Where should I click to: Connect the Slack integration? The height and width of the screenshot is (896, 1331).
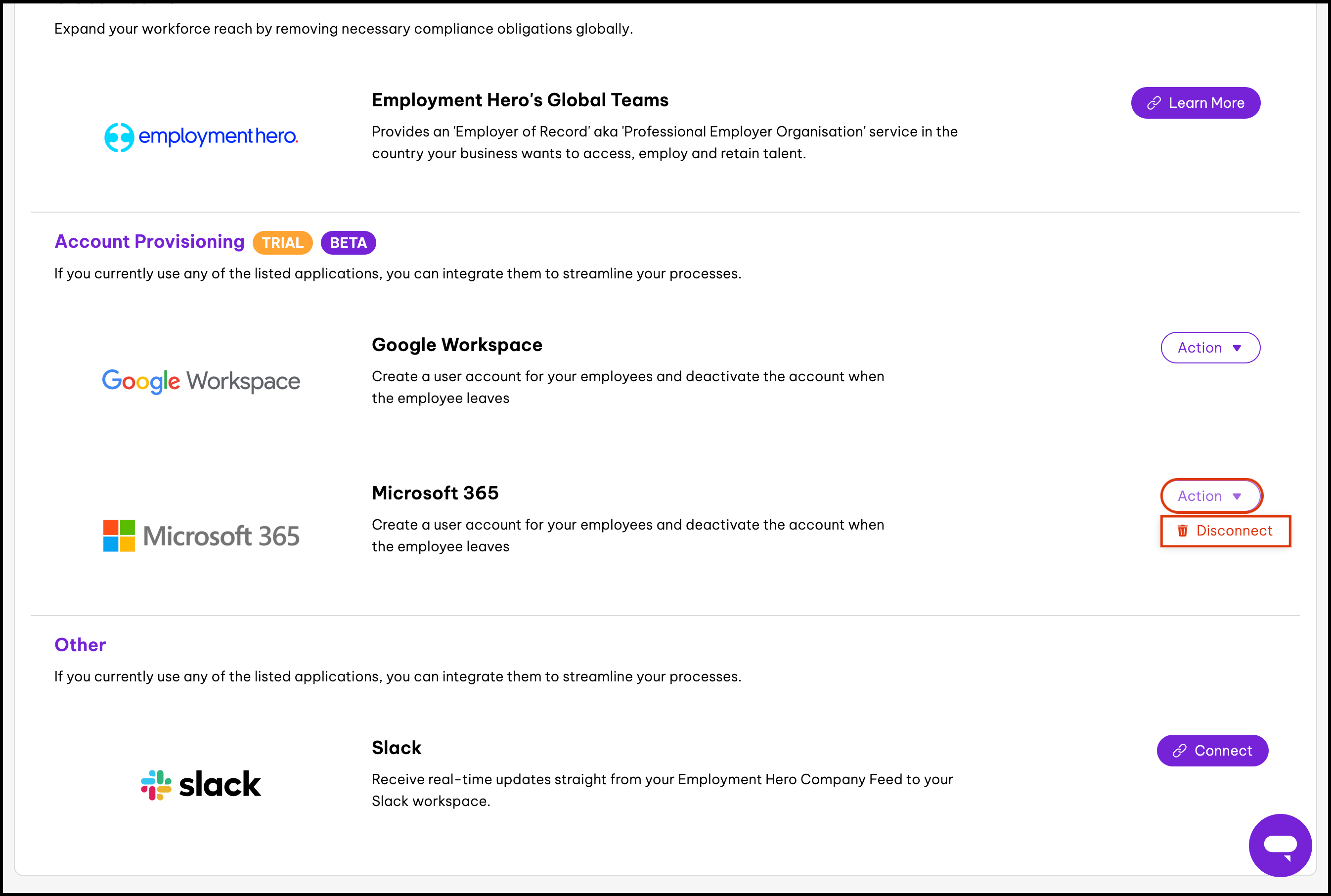(1212, 751)
